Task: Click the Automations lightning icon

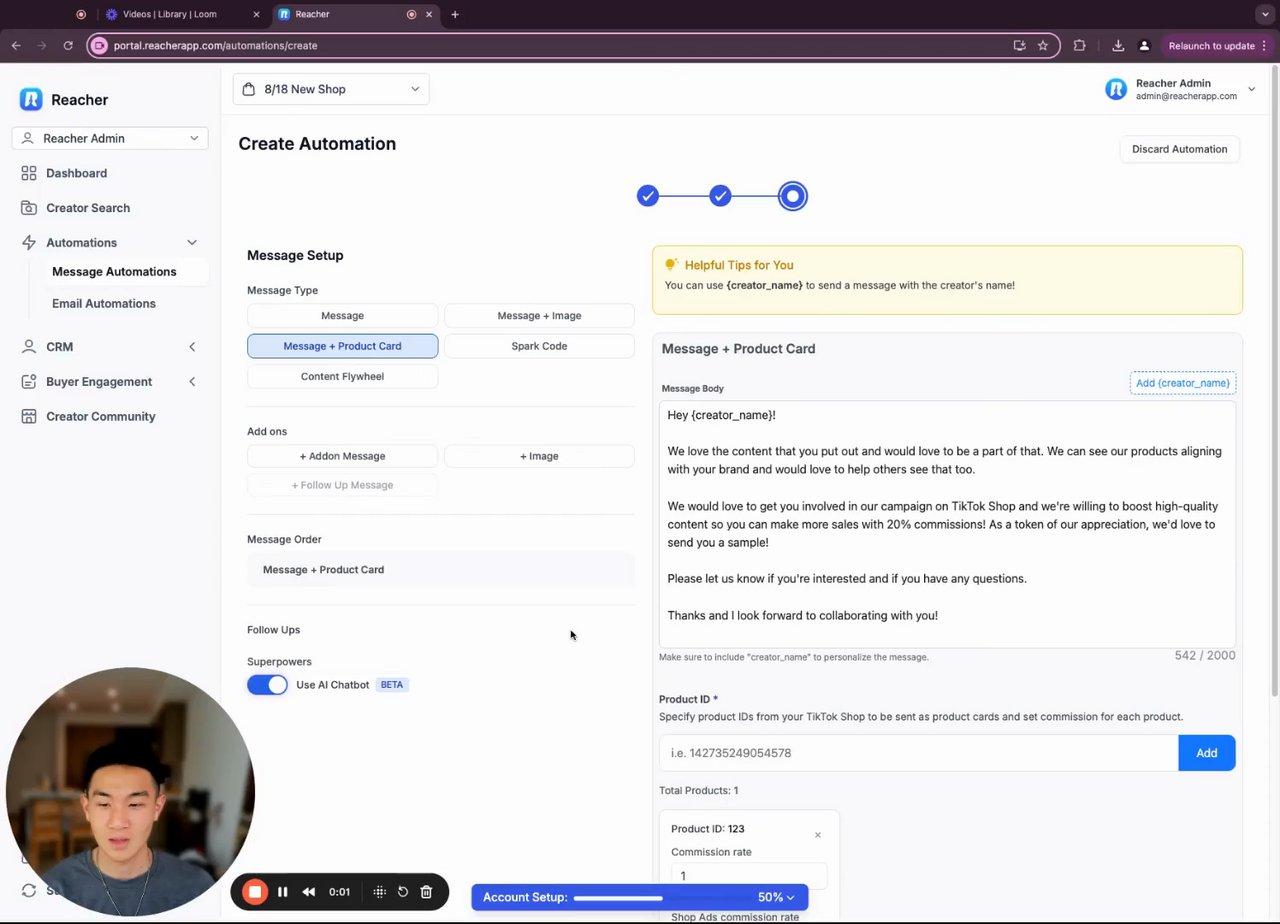Action: click(28, 242)
